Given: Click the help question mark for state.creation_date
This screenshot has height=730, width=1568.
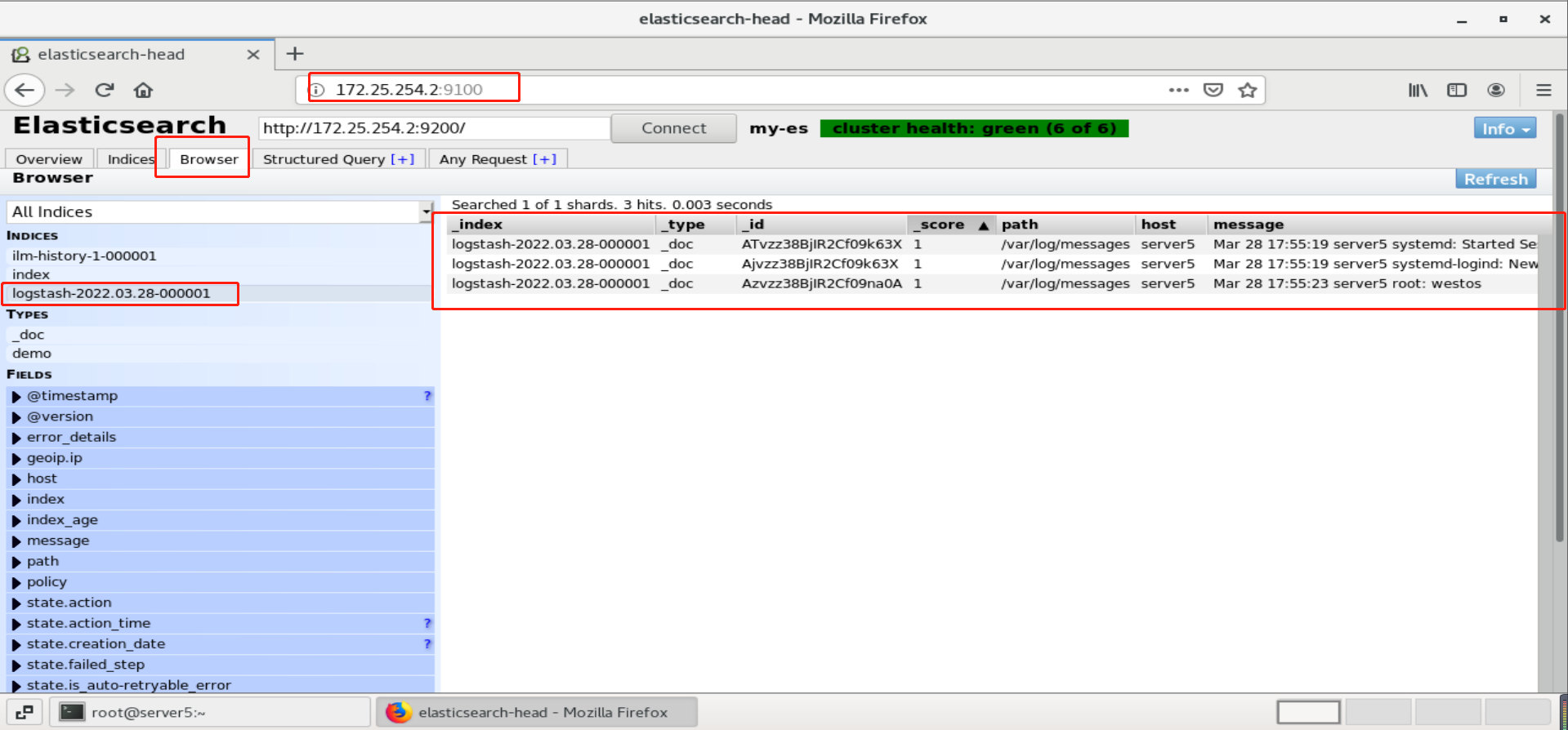Looking at the screenshot, I should (427, 644).
